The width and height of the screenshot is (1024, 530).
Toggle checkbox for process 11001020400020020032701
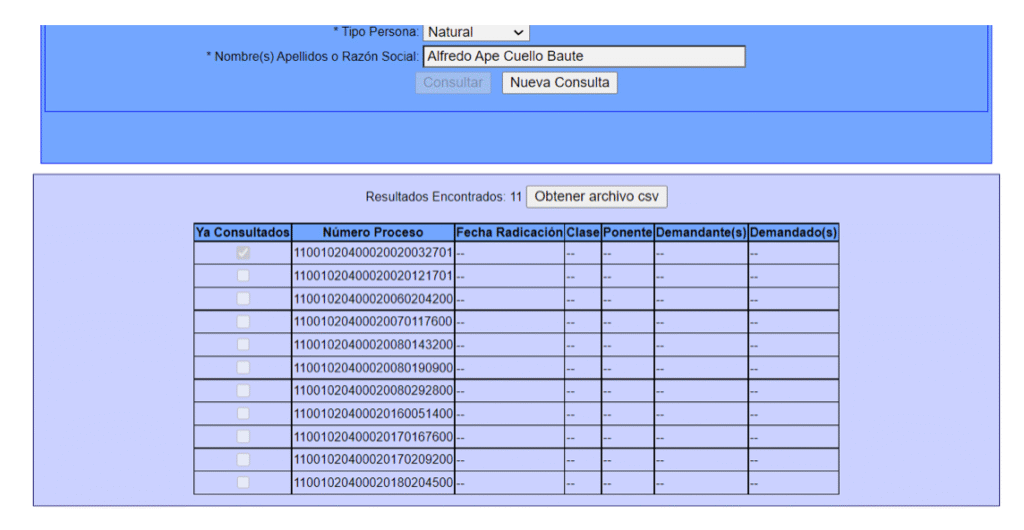click(x=243, y=253)
